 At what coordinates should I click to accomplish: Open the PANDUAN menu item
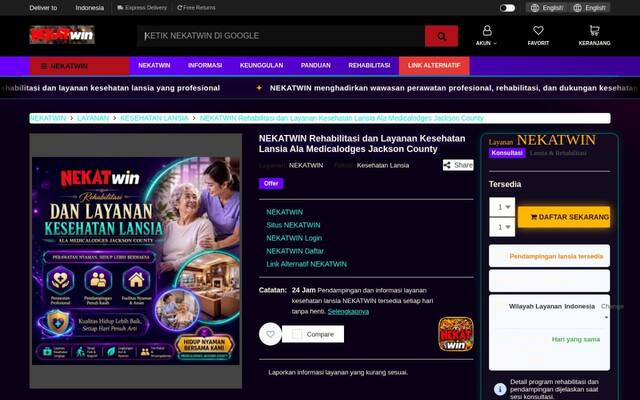pyautogui.click(x=316, y=65)
